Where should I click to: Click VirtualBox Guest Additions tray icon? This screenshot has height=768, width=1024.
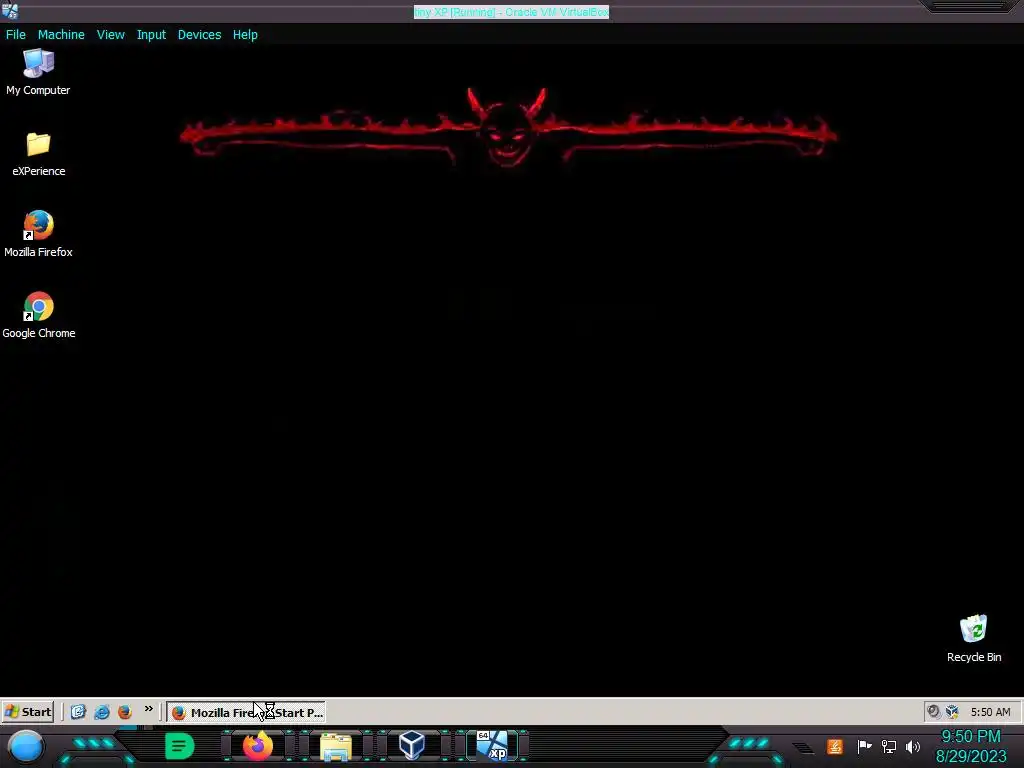point(952,712)
